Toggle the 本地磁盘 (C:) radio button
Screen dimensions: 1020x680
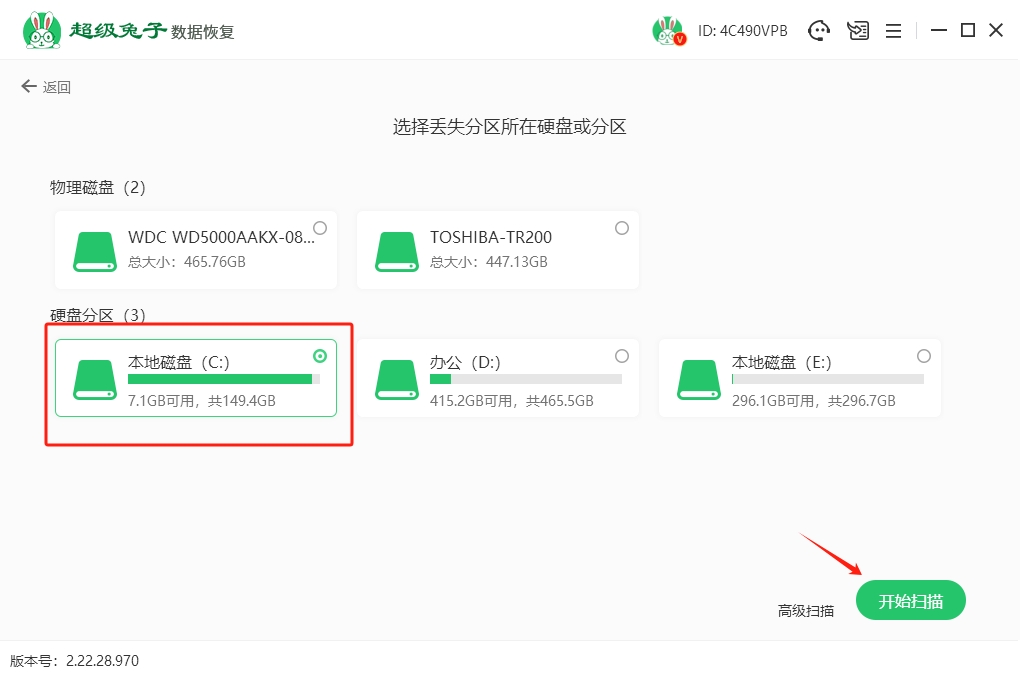coord(320,356)
